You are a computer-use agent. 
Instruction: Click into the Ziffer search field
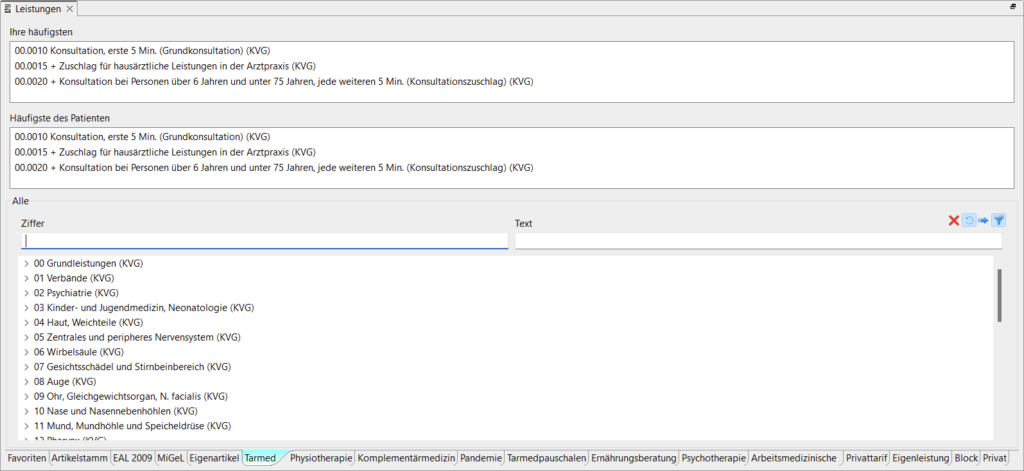[x=265, y=241]
